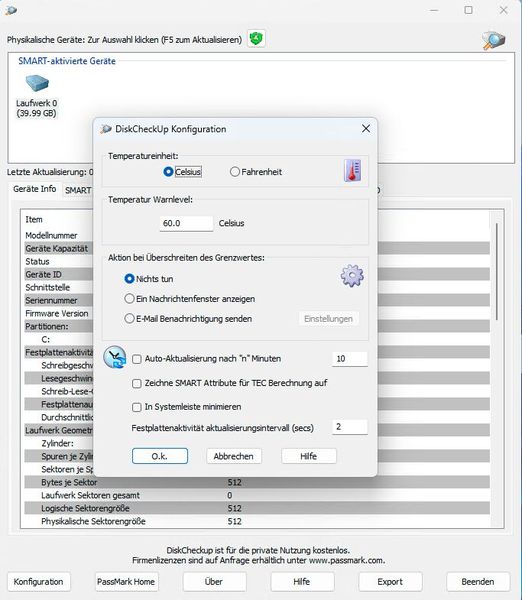Click the DiskCheckUp Konfiguration dialog title icon
Screen dimensions: 522x600
pyautogui.click(x=106, y=129)
